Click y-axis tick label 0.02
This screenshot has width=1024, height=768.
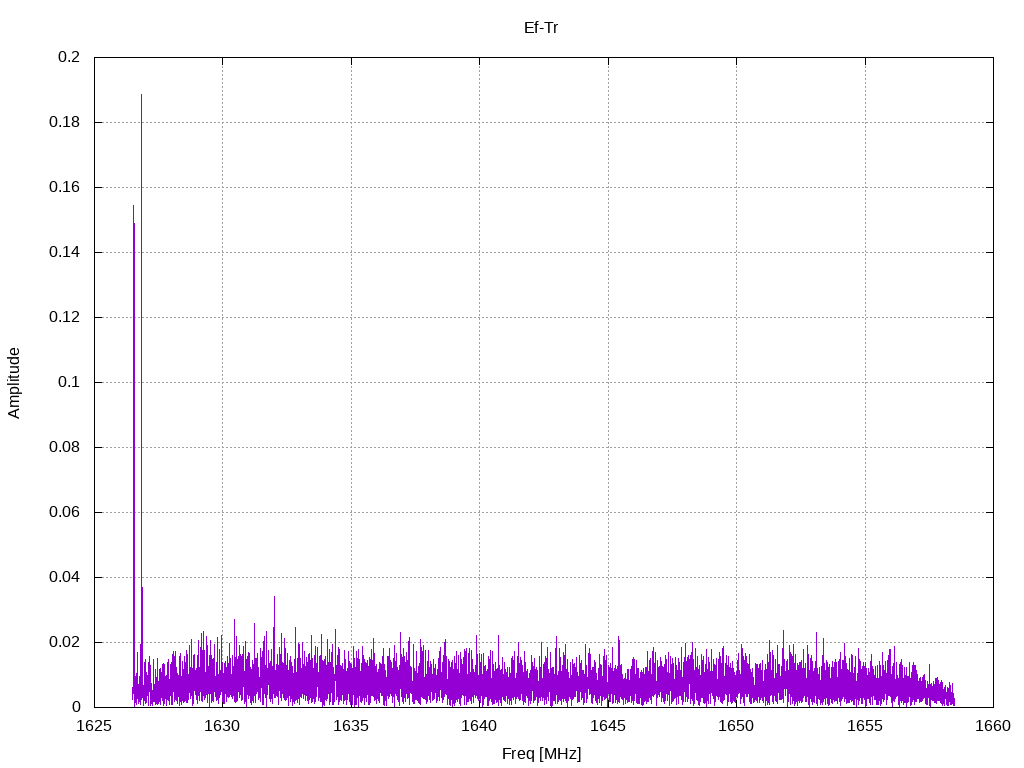[65, 642]
